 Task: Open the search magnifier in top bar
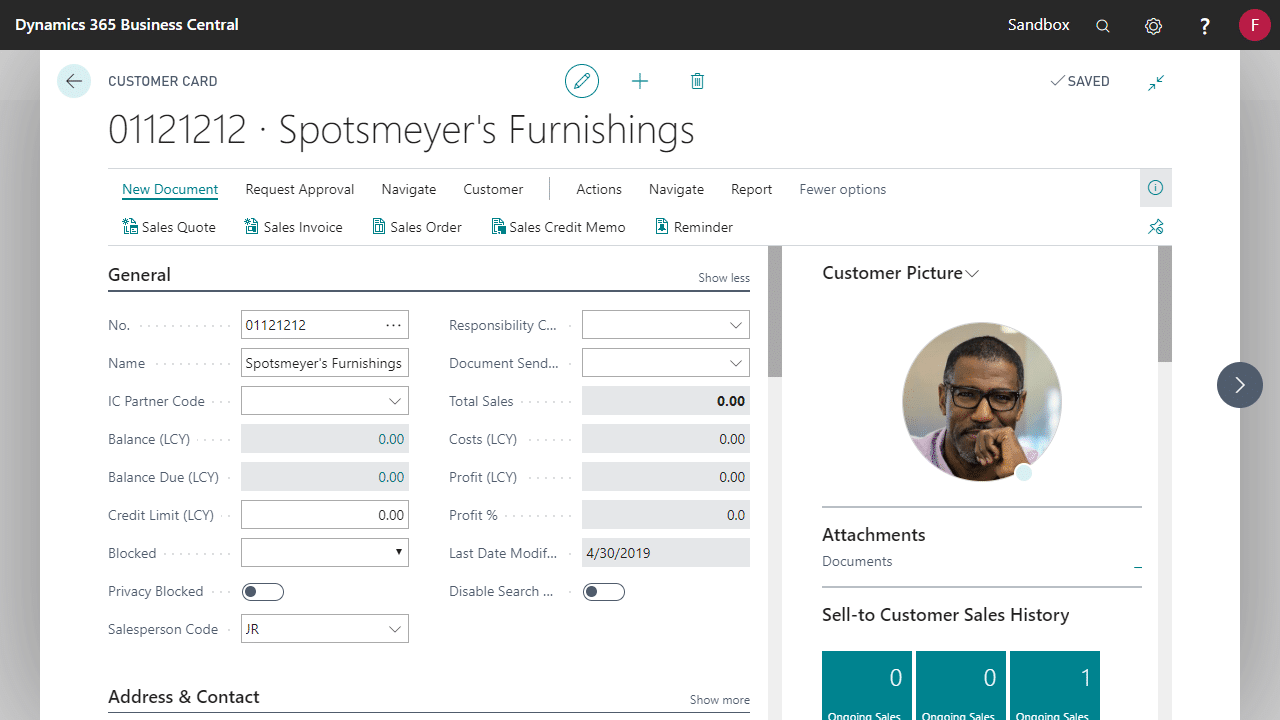tap(1103, 26)
